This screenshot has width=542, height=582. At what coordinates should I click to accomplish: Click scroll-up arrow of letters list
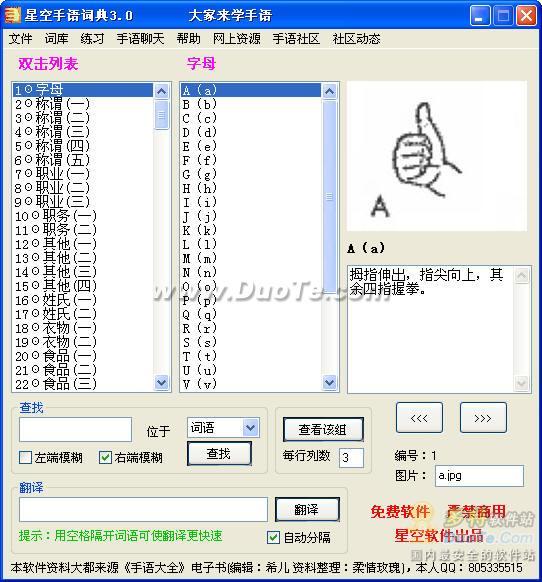pos(330,91)
